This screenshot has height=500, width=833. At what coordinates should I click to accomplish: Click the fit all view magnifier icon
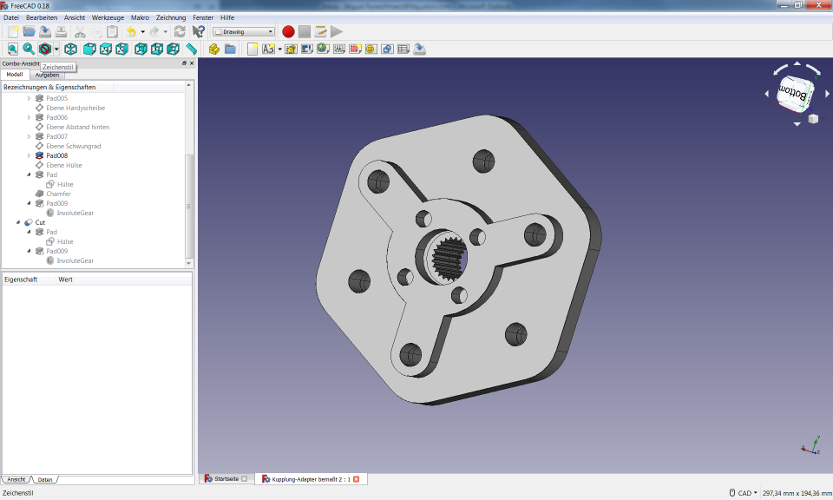click(x=12, y=49)
